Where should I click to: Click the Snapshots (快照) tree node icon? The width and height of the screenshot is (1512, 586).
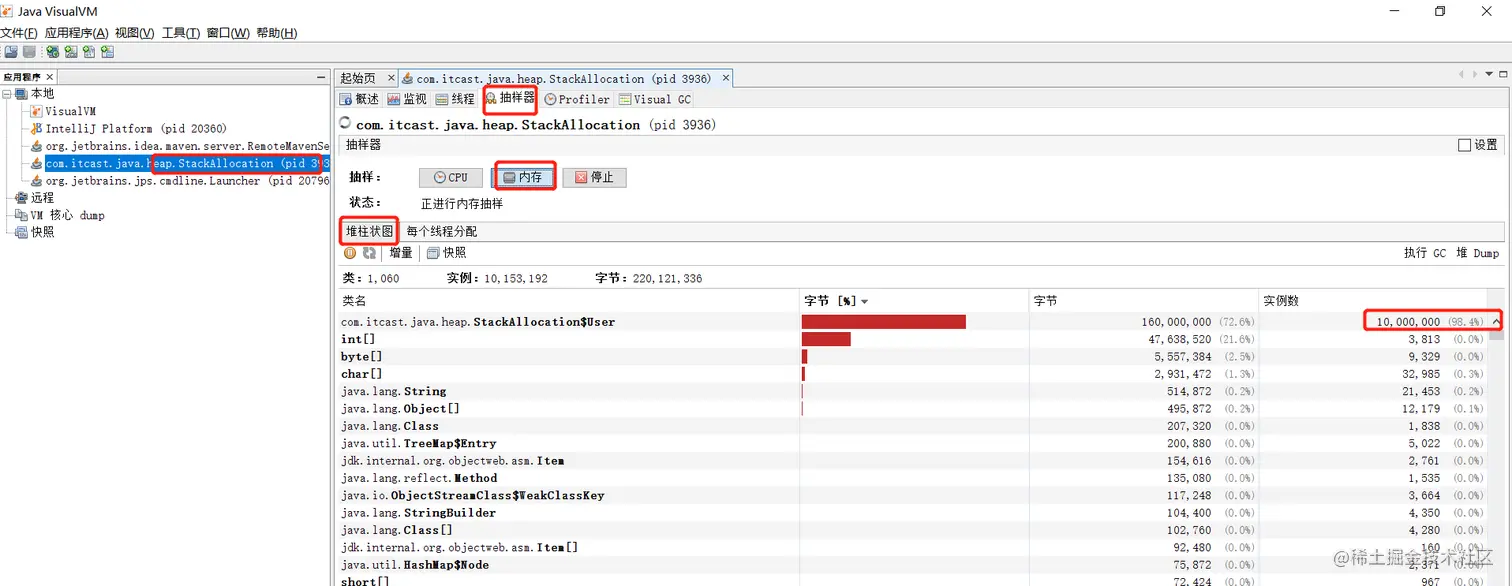(21, 232)
